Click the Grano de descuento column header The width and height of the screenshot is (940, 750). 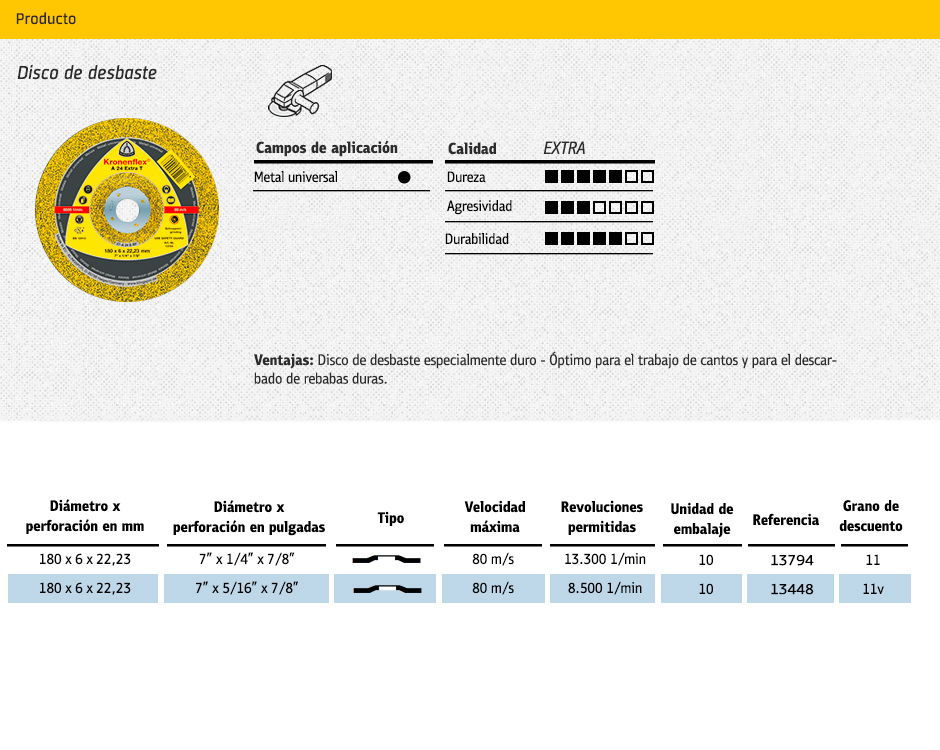[871, 516]
